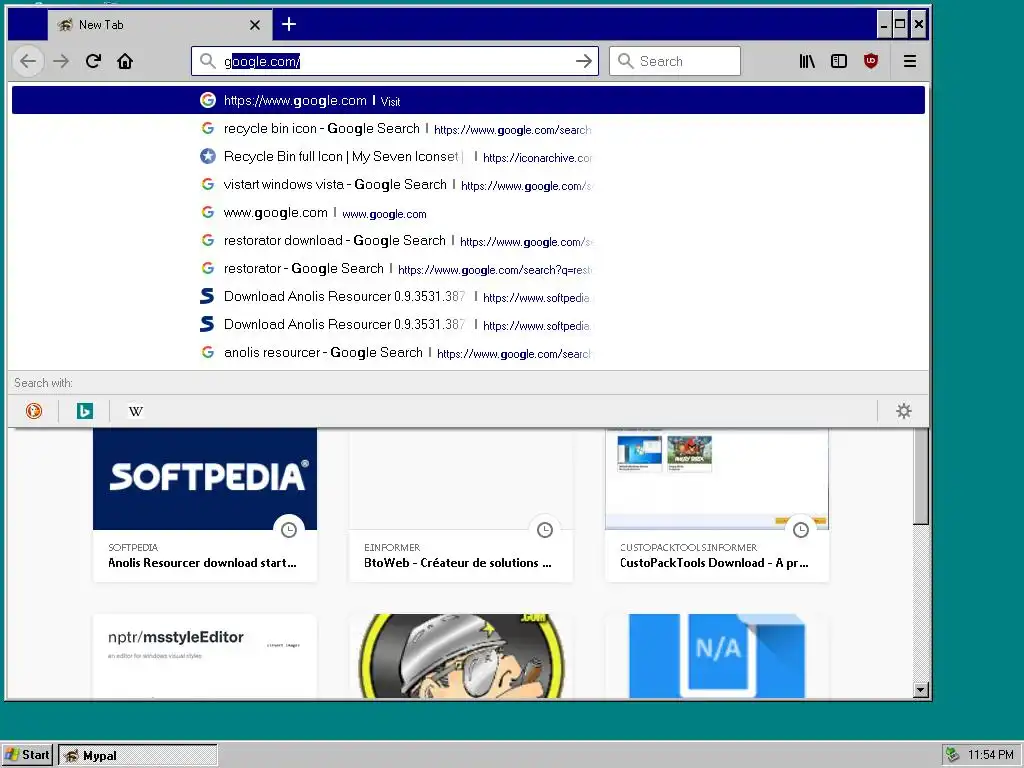The image size is (1024, 768).
Task: Open the nptr/msstyleEditor tile
Action: [x=205, y=656]
